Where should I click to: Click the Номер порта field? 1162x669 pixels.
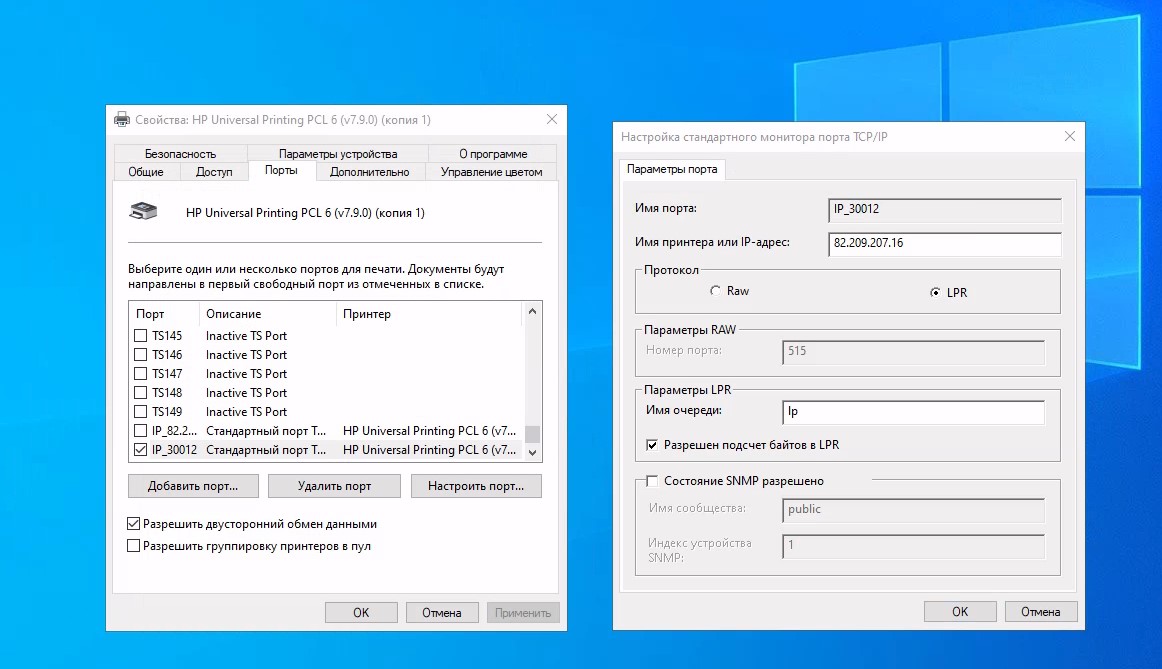[x=914, y=352]
